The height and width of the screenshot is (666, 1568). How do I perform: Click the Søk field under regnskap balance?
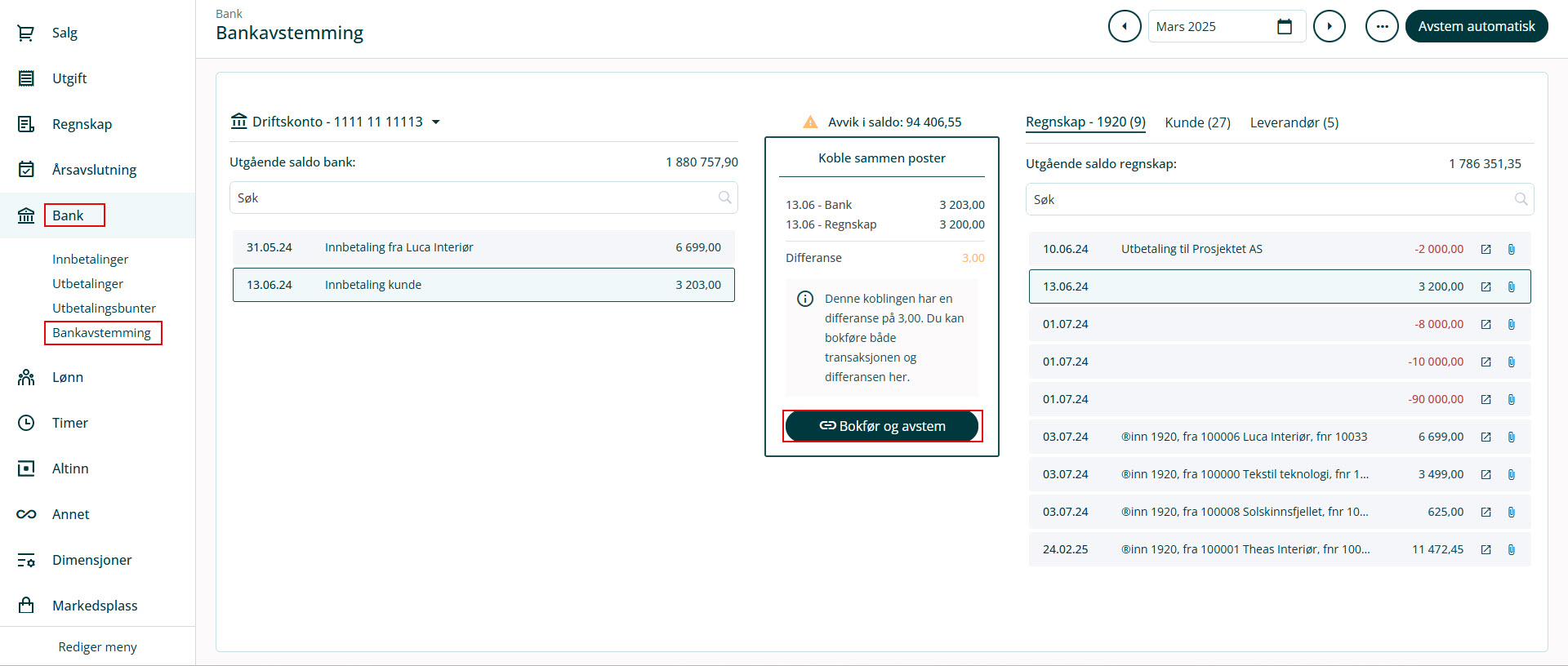pyautogui.click(x=1270, y=199)
